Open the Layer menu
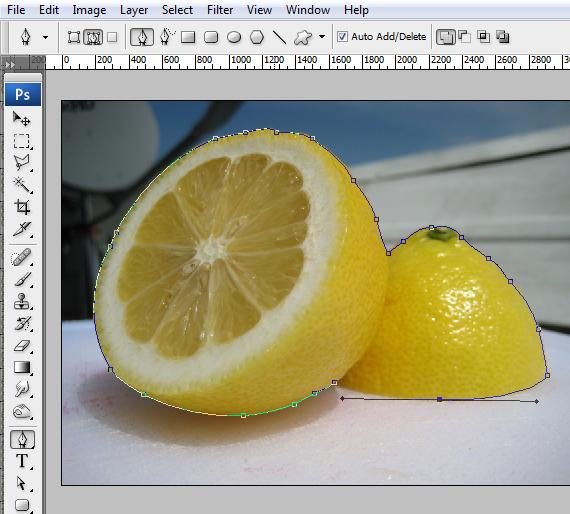 click(134, 10)
